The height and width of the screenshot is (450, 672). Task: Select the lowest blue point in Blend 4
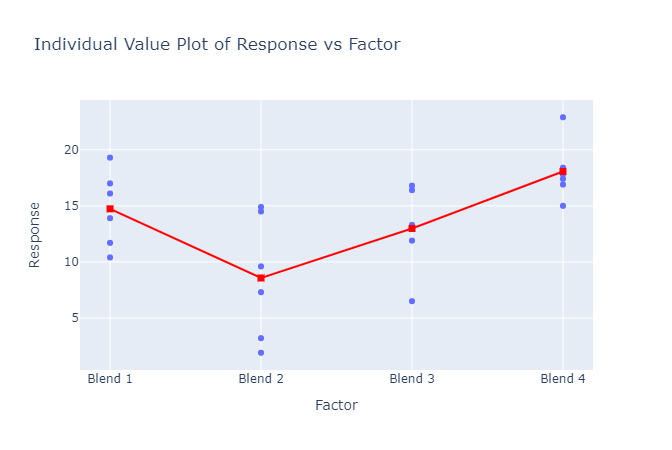click(x=563, y=206)
